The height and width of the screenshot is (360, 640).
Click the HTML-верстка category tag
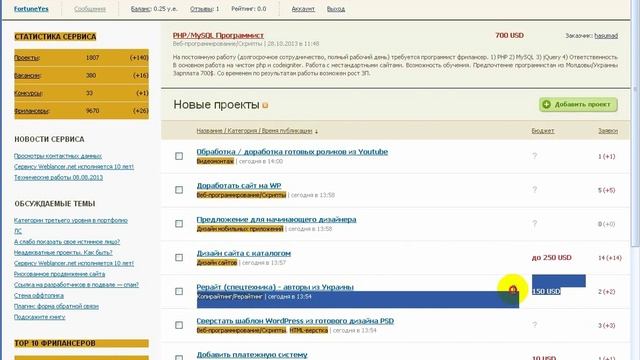pos(309,330)
